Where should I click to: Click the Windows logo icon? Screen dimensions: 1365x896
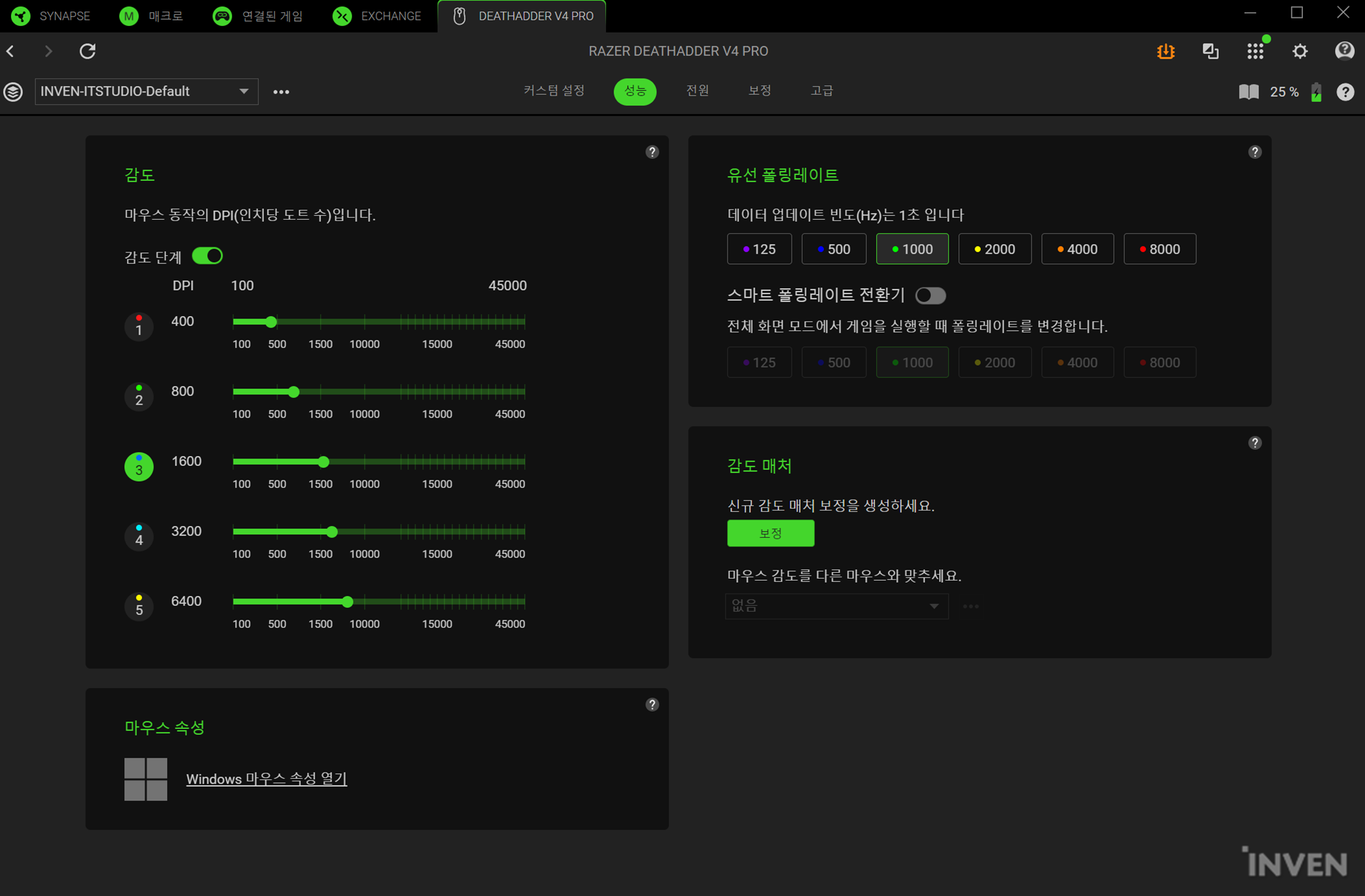tap(146, 779)
